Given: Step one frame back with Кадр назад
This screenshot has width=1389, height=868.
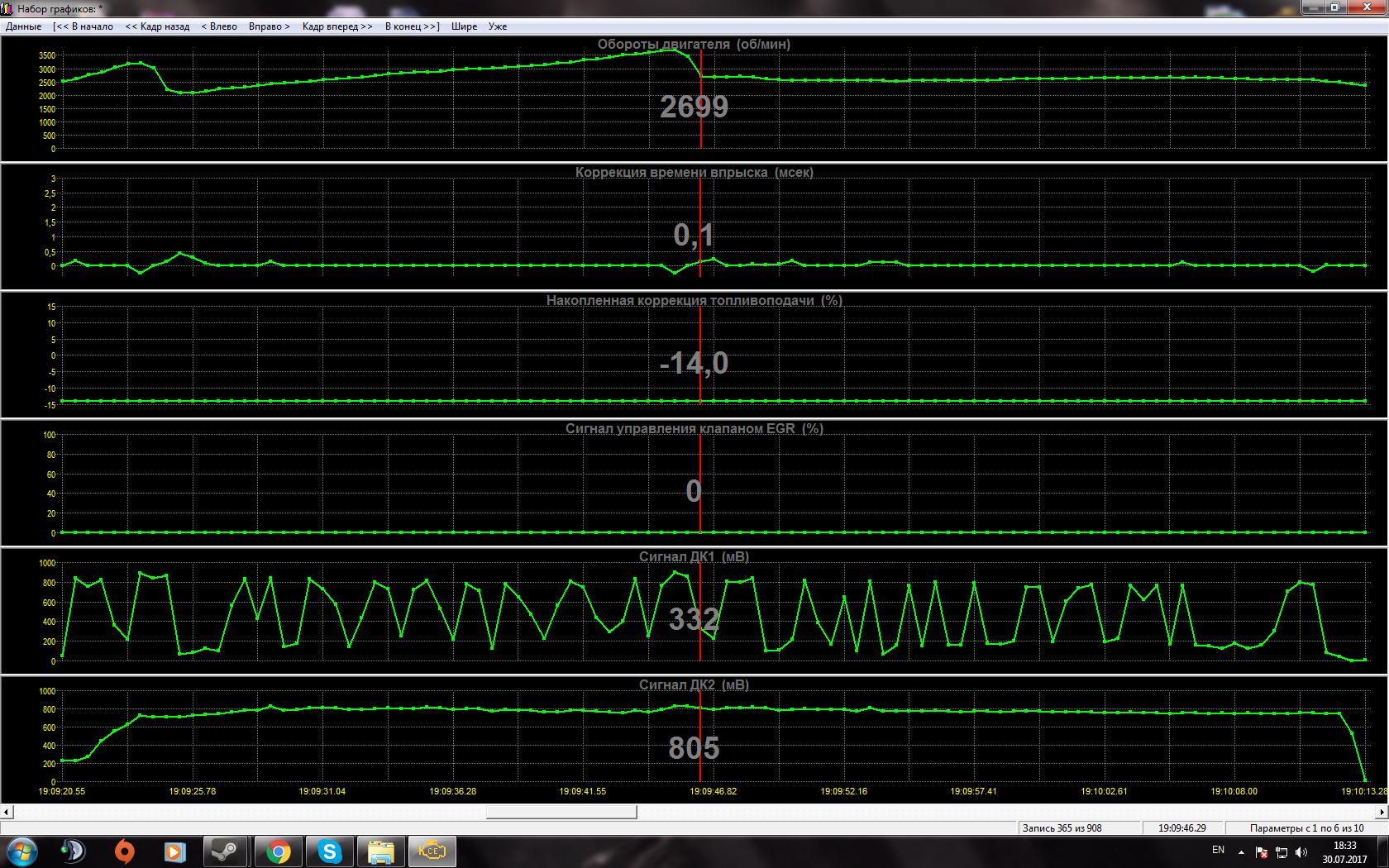Looking at the screenshot, I should (x=157, y=26).
